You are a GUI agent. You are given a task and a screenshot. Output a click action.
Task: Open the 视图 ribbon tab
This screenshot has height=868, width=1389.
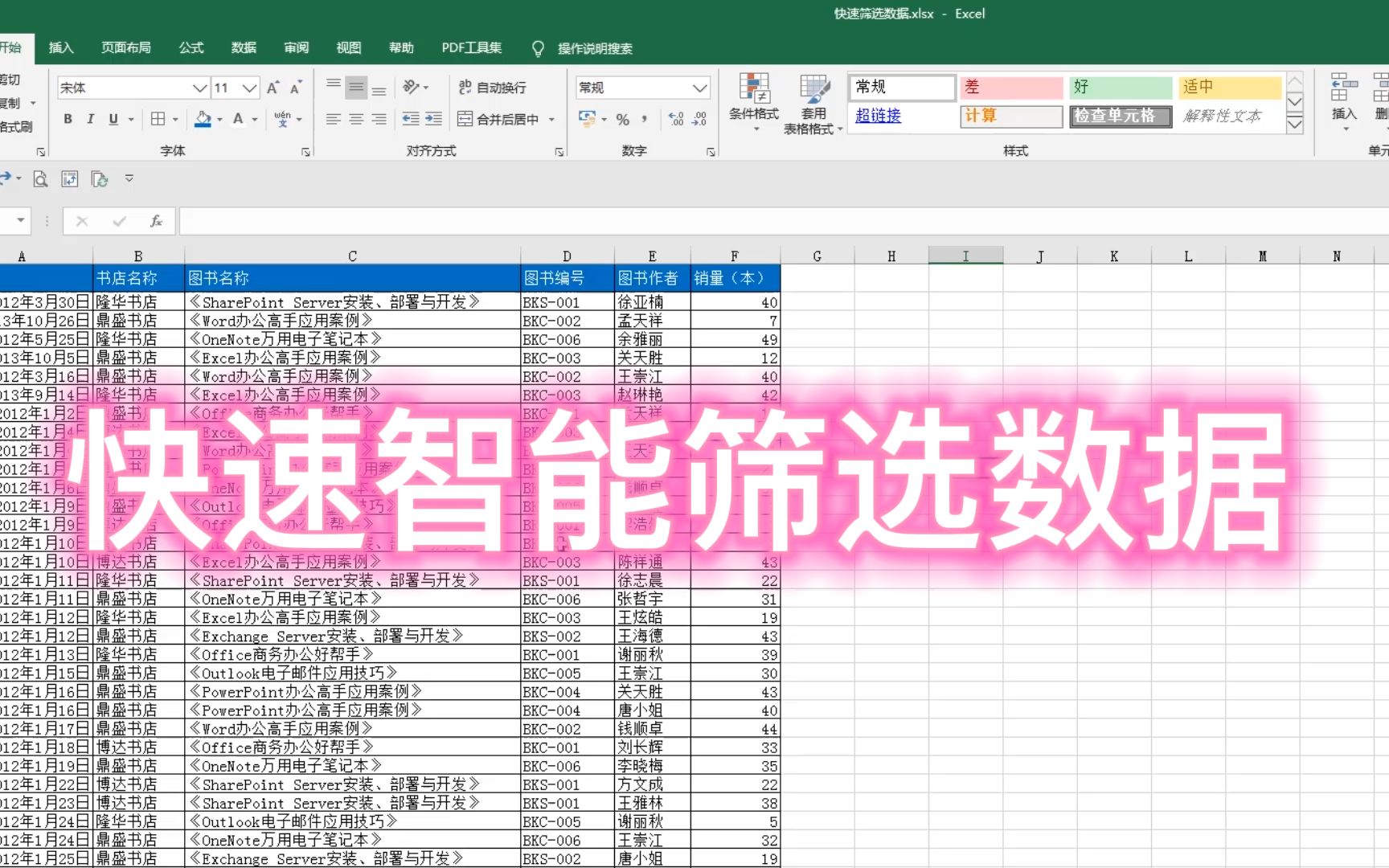click(x=348, y=47)
